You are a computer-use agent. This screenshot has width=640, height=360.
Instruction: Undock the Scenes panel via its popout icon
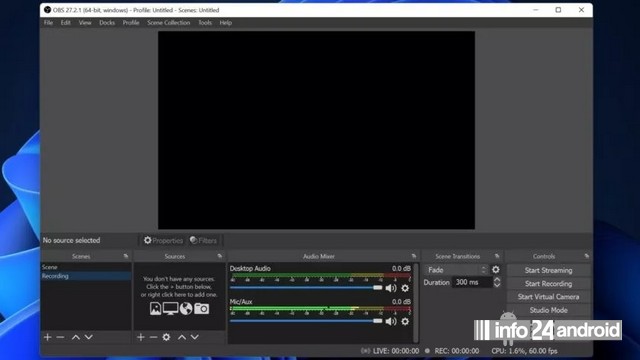pyautogui.click(x=126, y=256)
